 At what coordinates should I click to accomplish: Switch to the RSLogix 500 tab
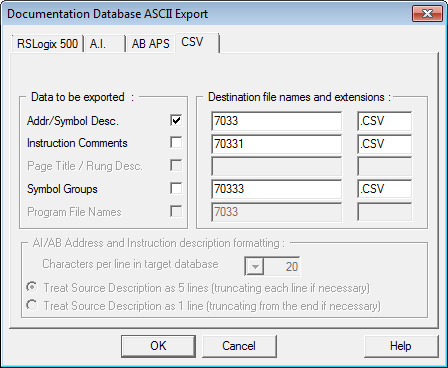pyautogui.click(x=47, y=44)
